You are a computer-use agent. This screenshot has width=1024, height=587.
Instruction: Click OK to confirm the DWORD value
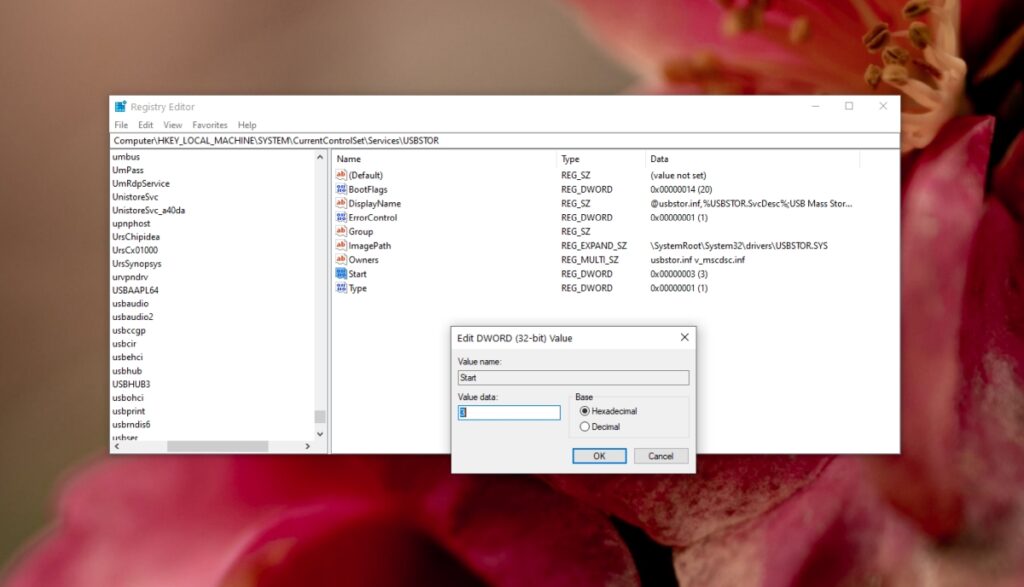pos(597,455)
